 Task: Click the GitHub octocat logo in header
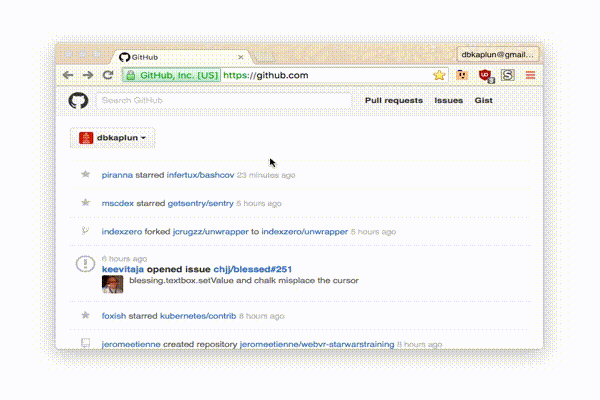[x=78, y=101]
